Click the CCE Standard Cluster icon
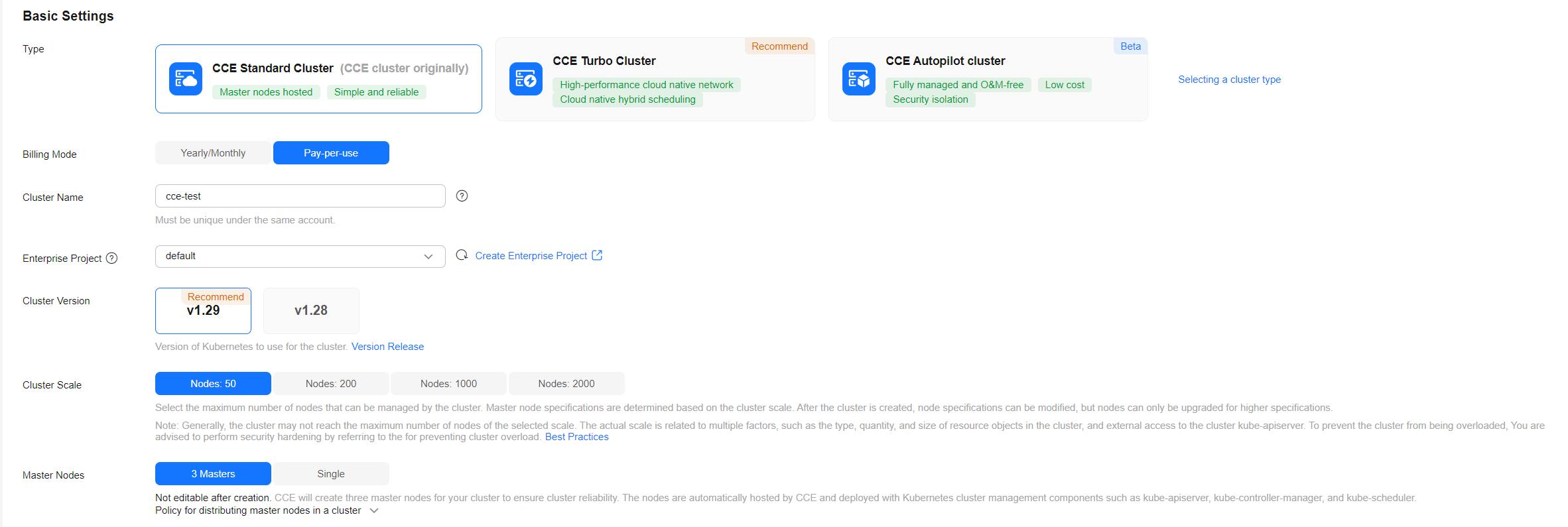 point(186,80)
